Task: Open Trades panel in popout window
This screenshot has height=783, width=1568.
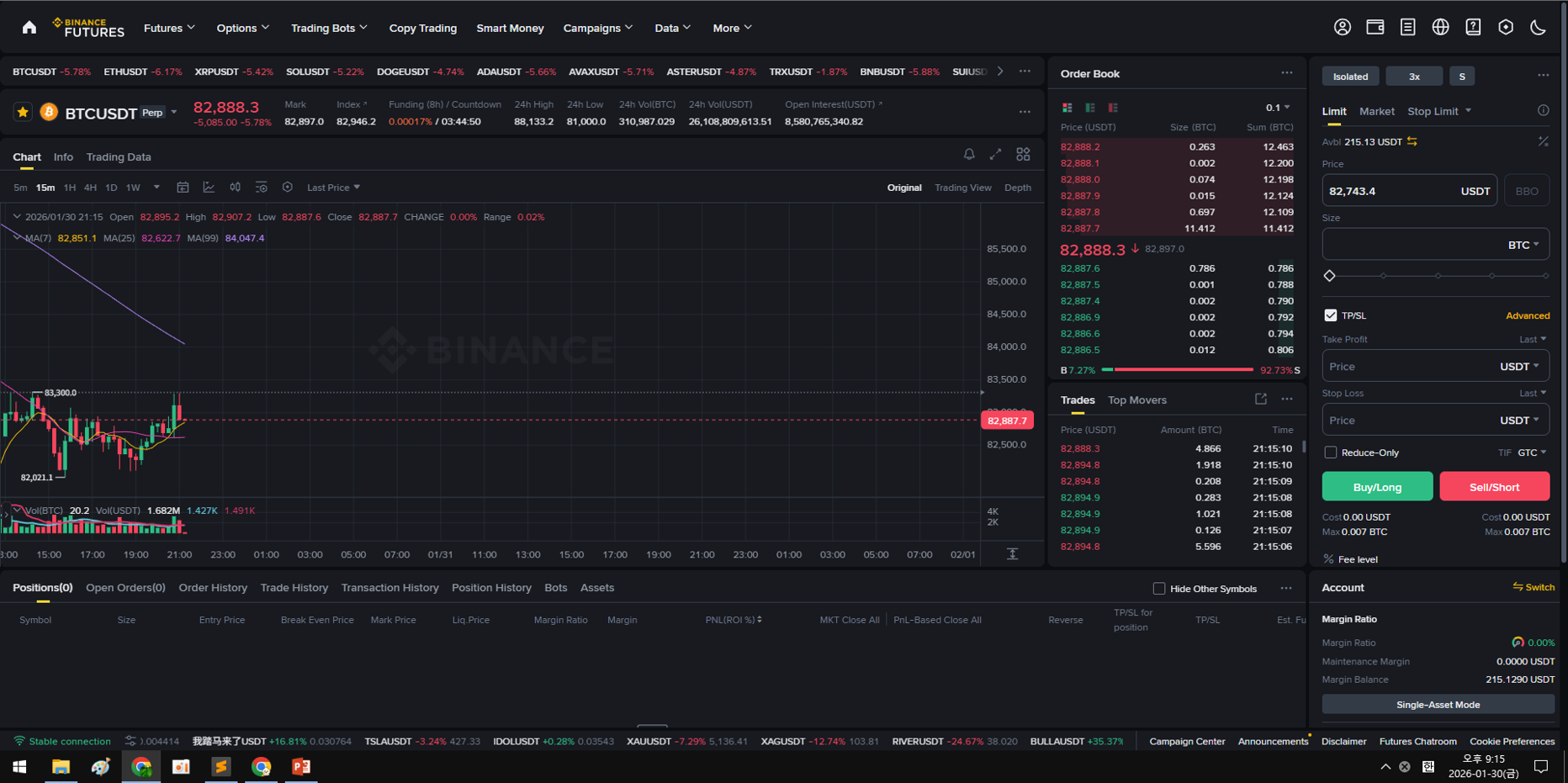Action: point(1260,399)
